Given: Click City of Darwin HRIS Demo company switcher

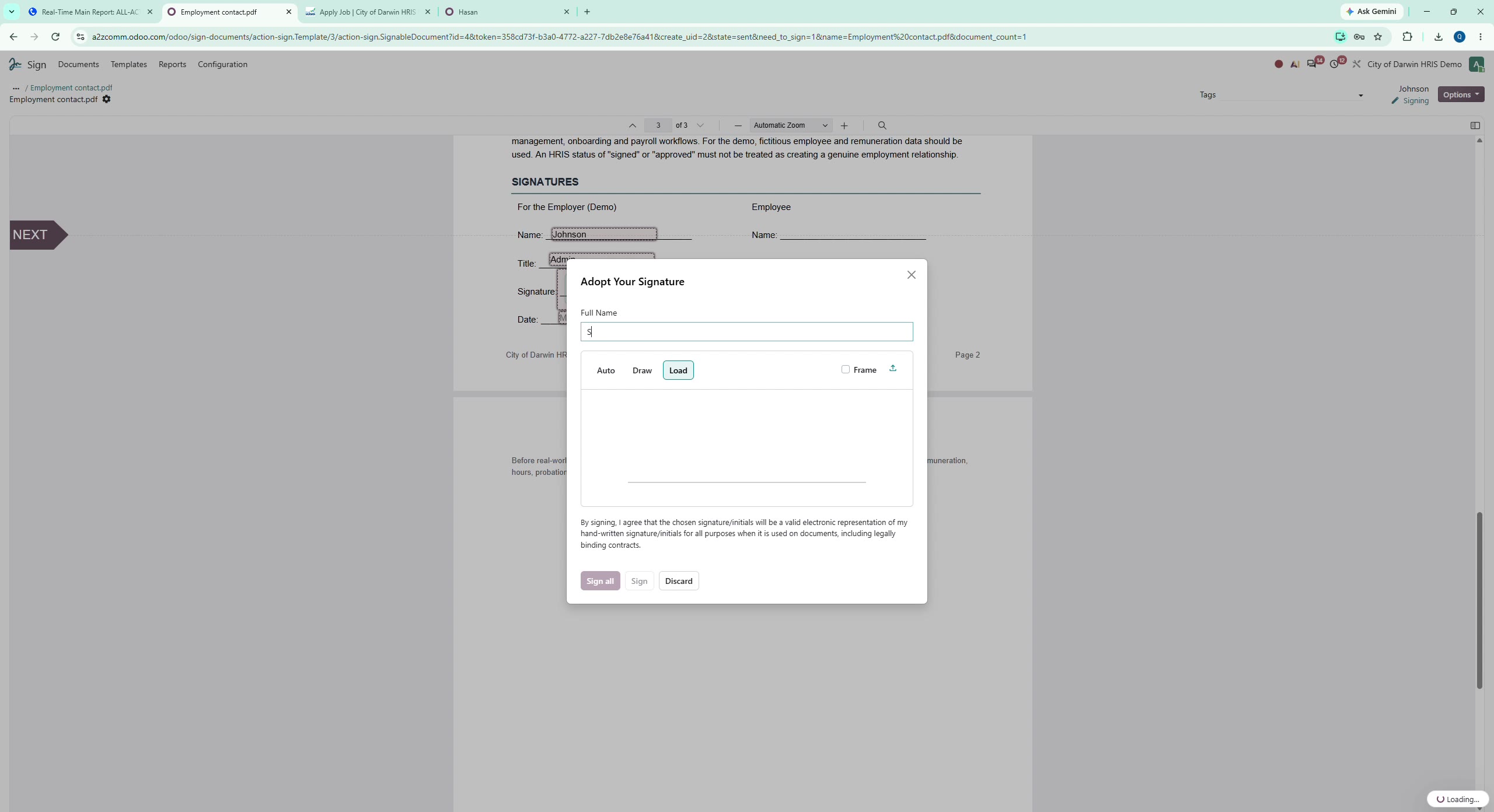Looking at the screenshot, I should pyautogui.click(x=1414, y=64).
